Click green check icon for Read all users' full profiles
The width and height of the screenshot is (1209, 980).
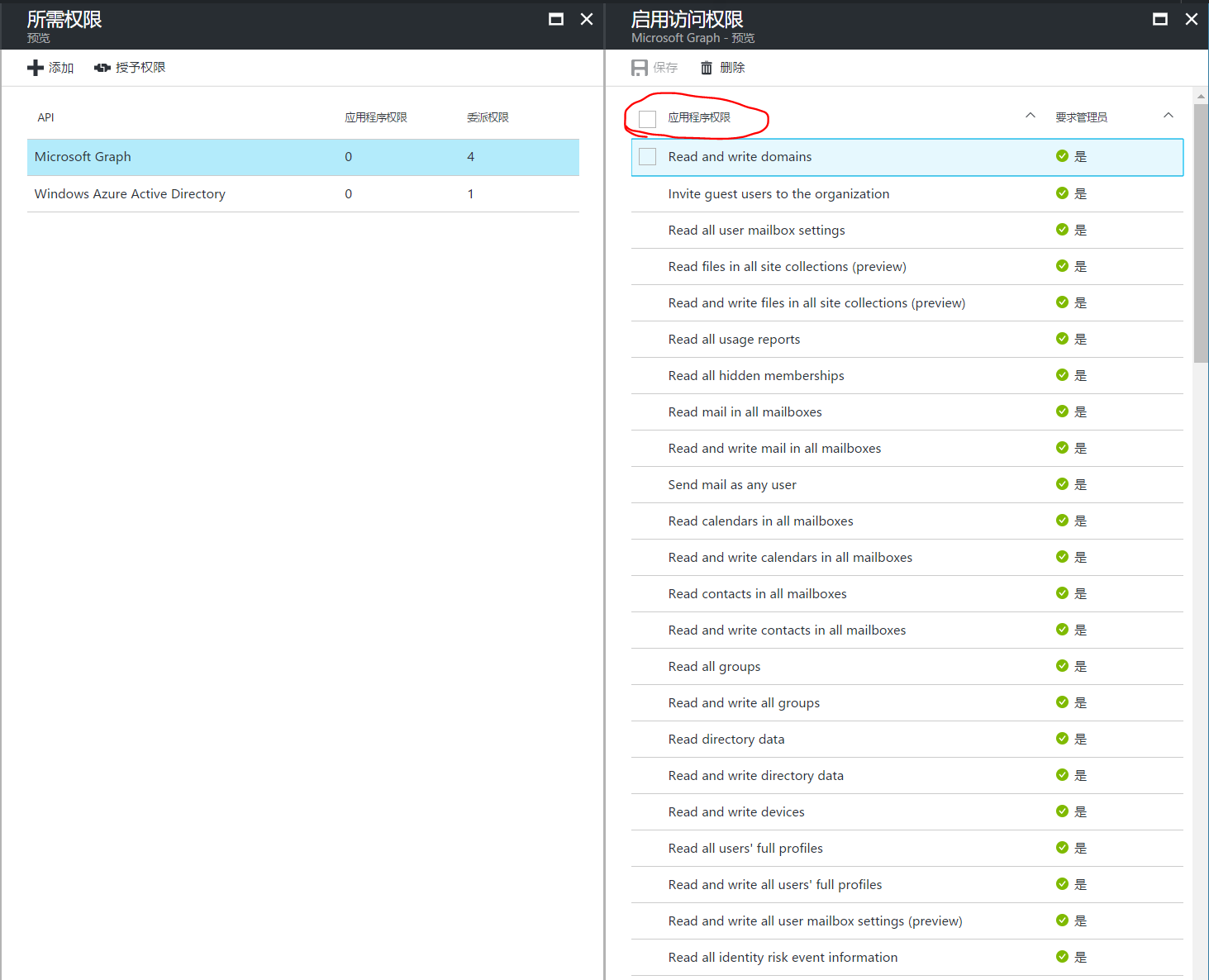click(1062, 847)
